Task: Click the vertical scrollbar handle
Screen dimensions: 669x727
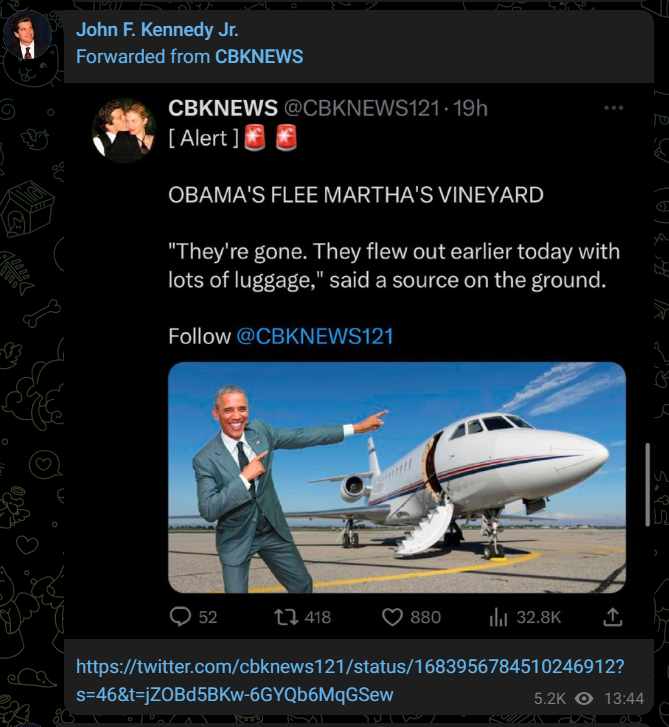Action: click(x=648, y=485)
